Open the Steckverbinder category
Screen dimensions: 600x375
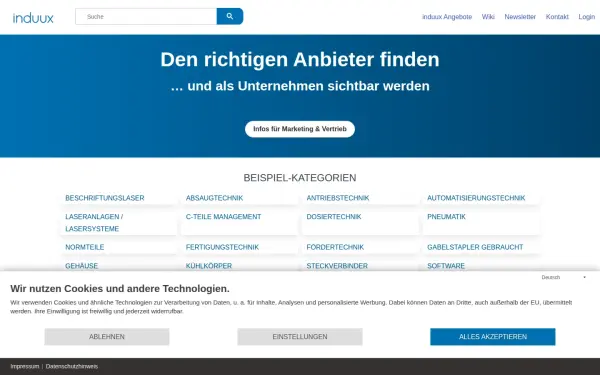pyautogui.click(x=337, y=266)
